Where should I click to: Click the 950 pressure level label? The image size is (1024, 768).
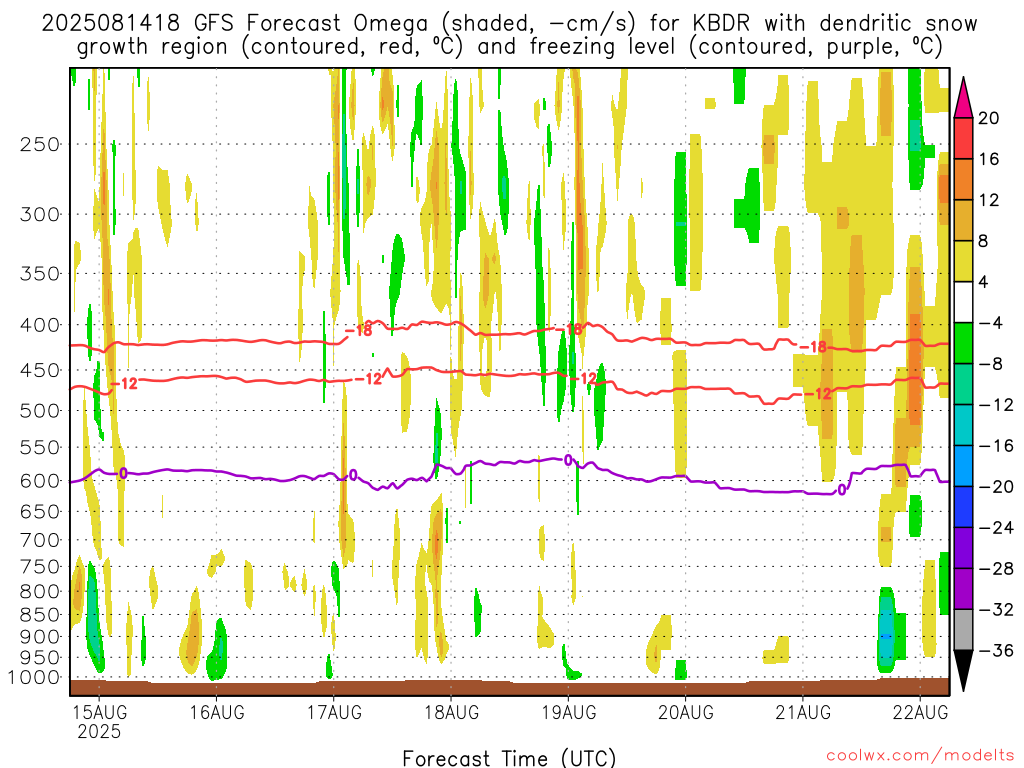click(x=40, y=658)
